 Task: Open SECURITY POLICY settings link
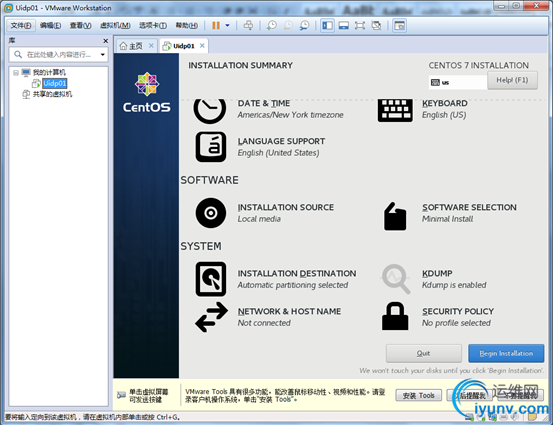[x=458, y=311]
